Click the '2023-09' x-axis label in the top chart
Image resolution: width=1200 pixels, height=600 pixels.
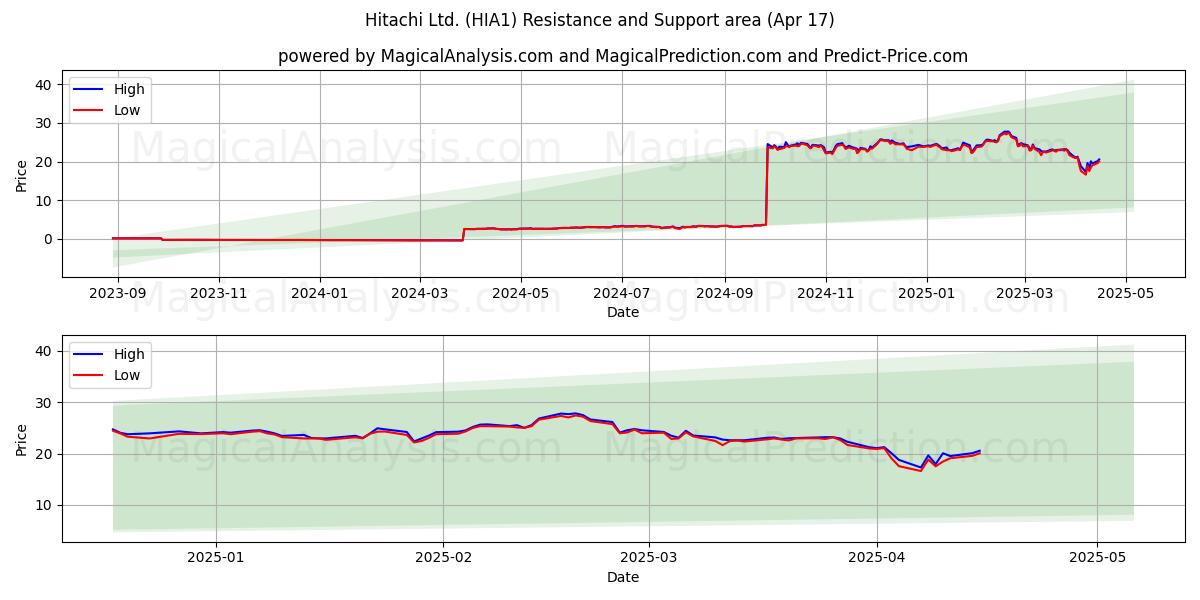point(118,293)
